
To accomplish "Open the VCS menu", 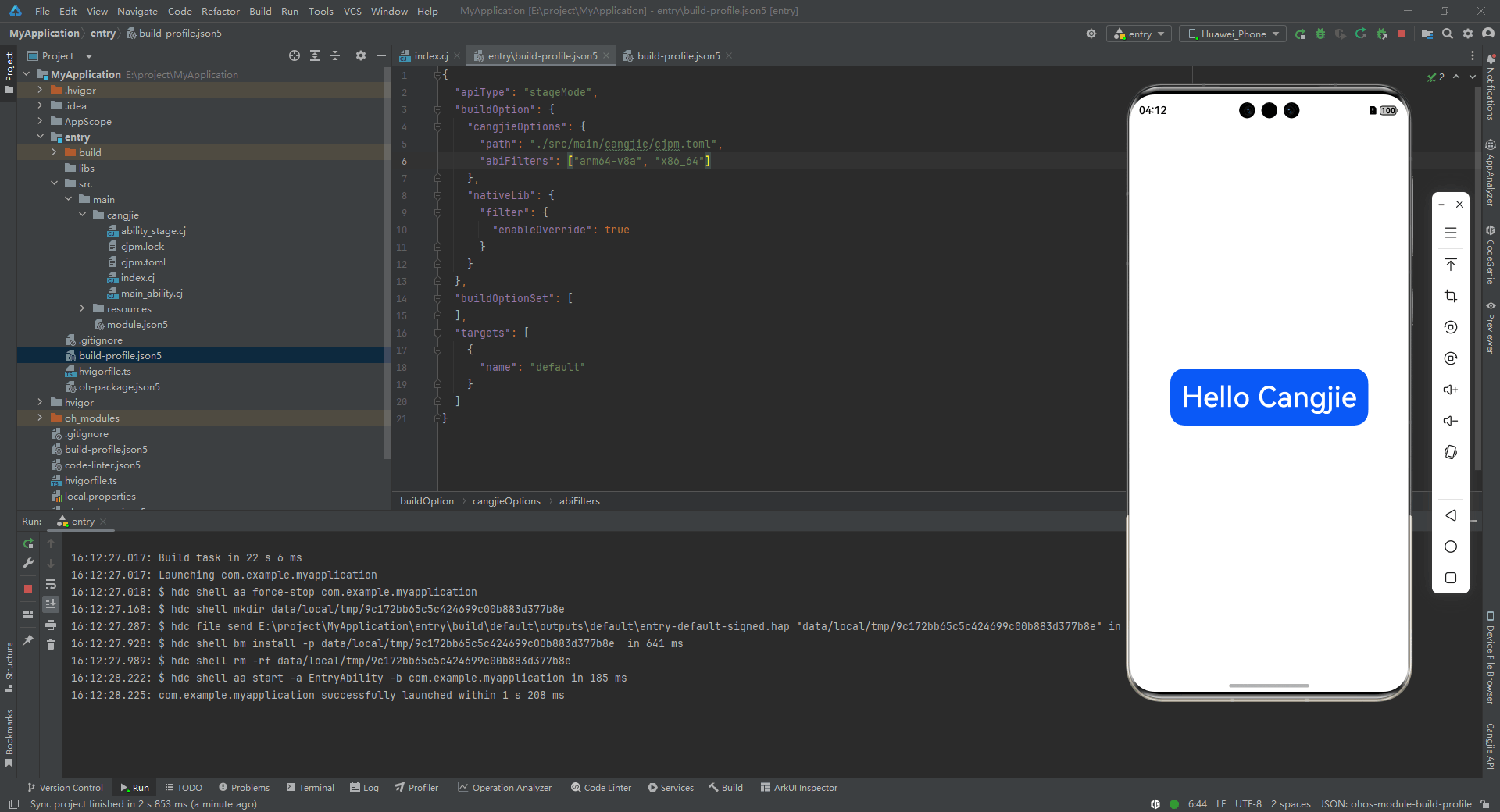I will click(352, 11).
